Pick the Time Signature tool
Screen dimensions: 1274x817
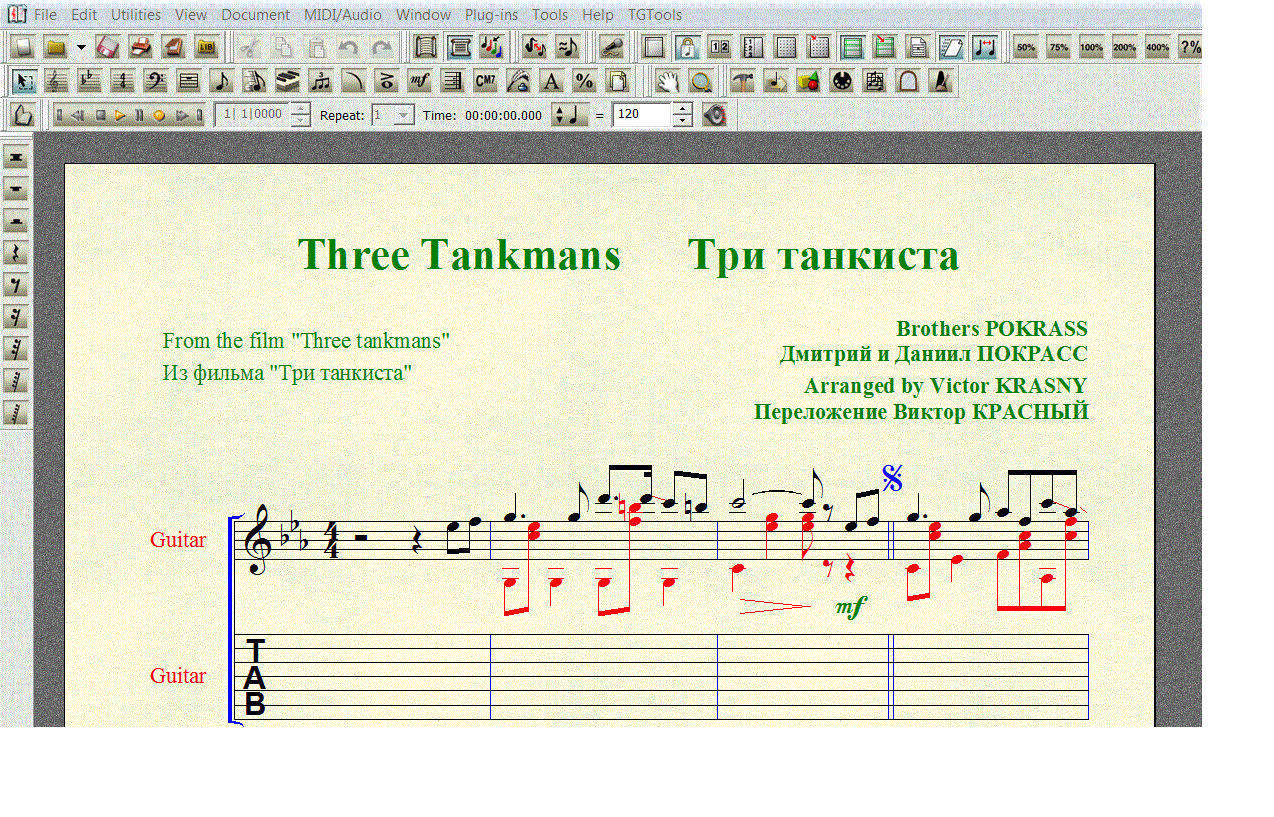(122, 81)
